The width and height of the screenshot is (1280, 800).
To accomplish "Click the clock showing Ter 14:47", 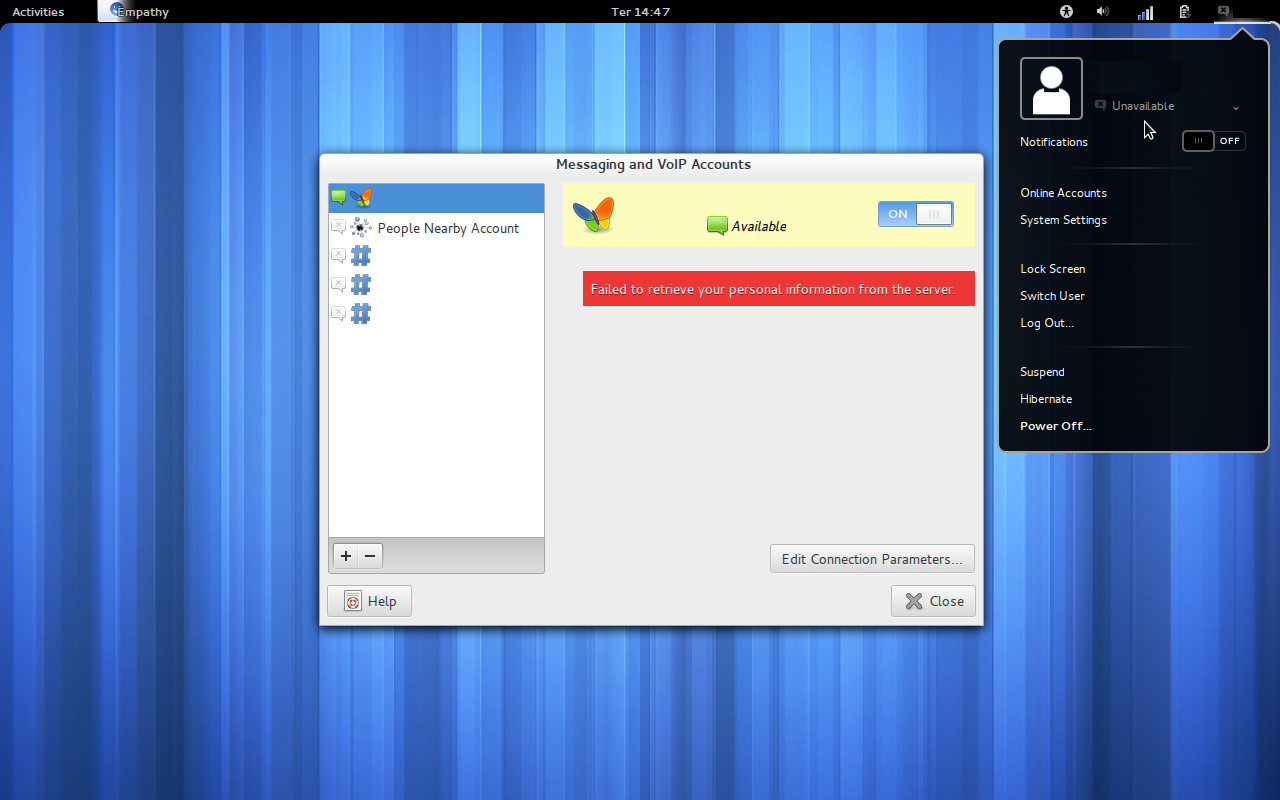I will tap(640, 12).
